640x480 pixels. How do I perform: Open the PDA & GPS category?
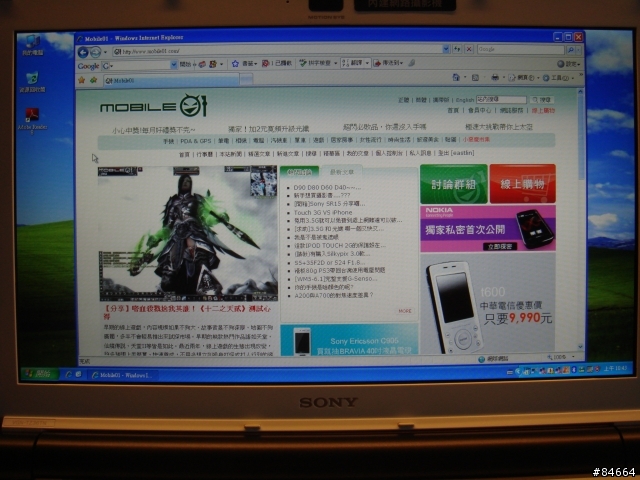(196, 141)
